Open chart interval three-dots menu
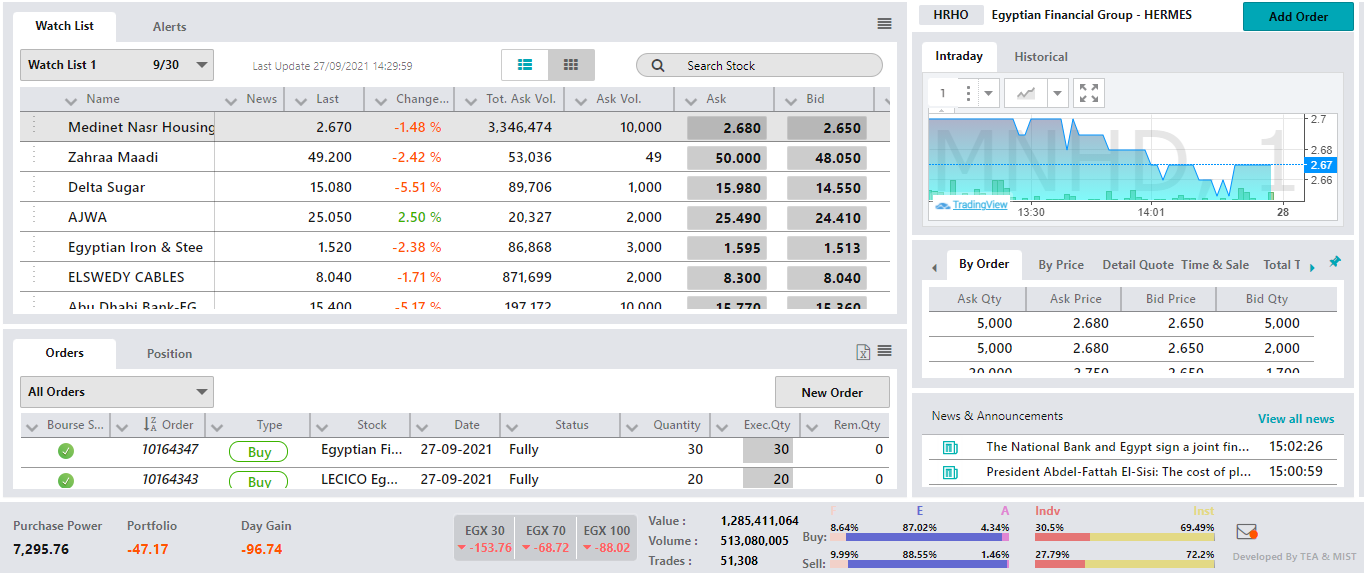 pyautogui.click(x=968, y=93)
